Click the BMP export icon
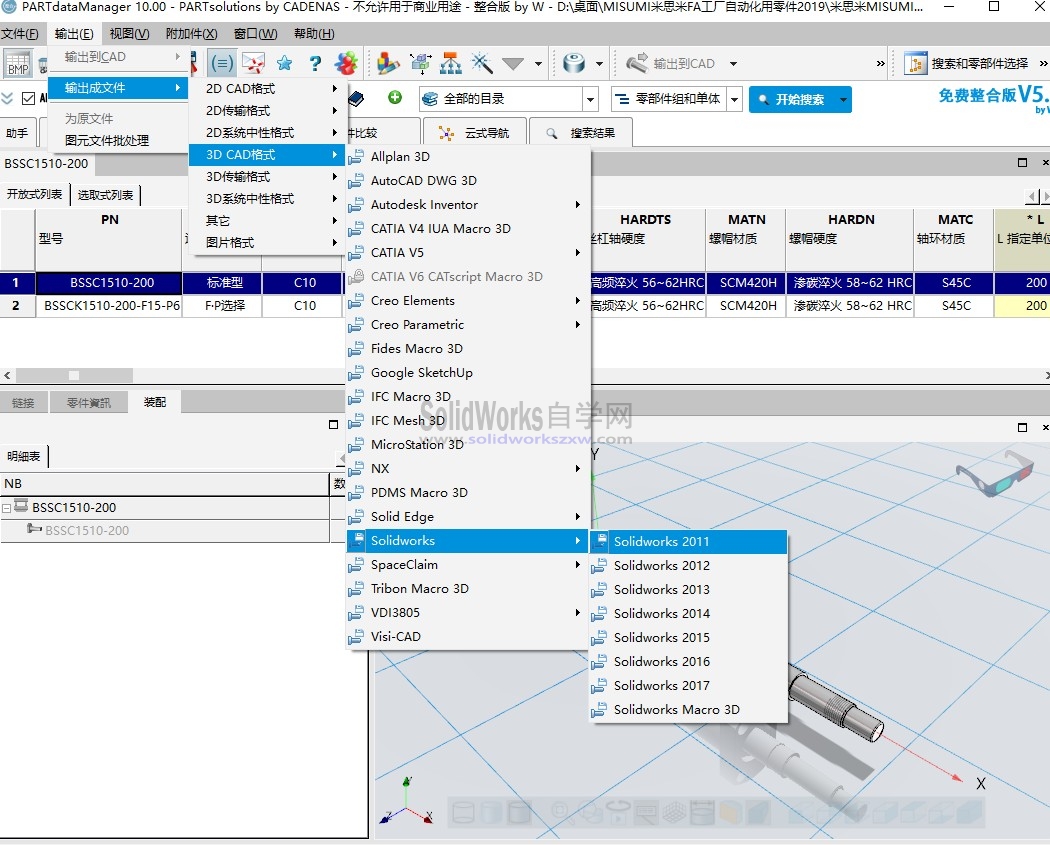Screen dimensions: 1050x845 pos(18,65)
